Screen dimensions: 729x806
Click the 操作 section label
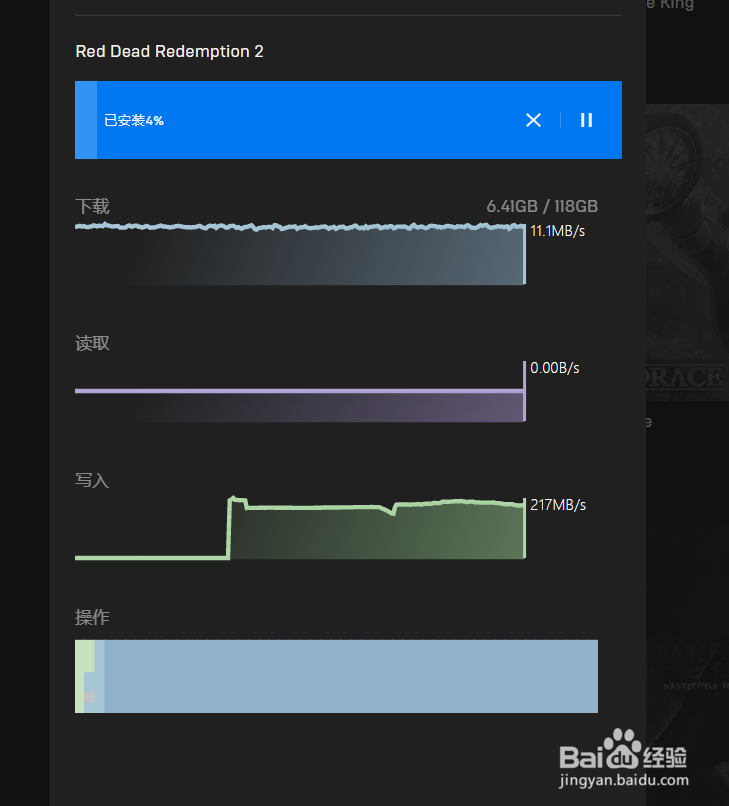[x=92, y=617]
